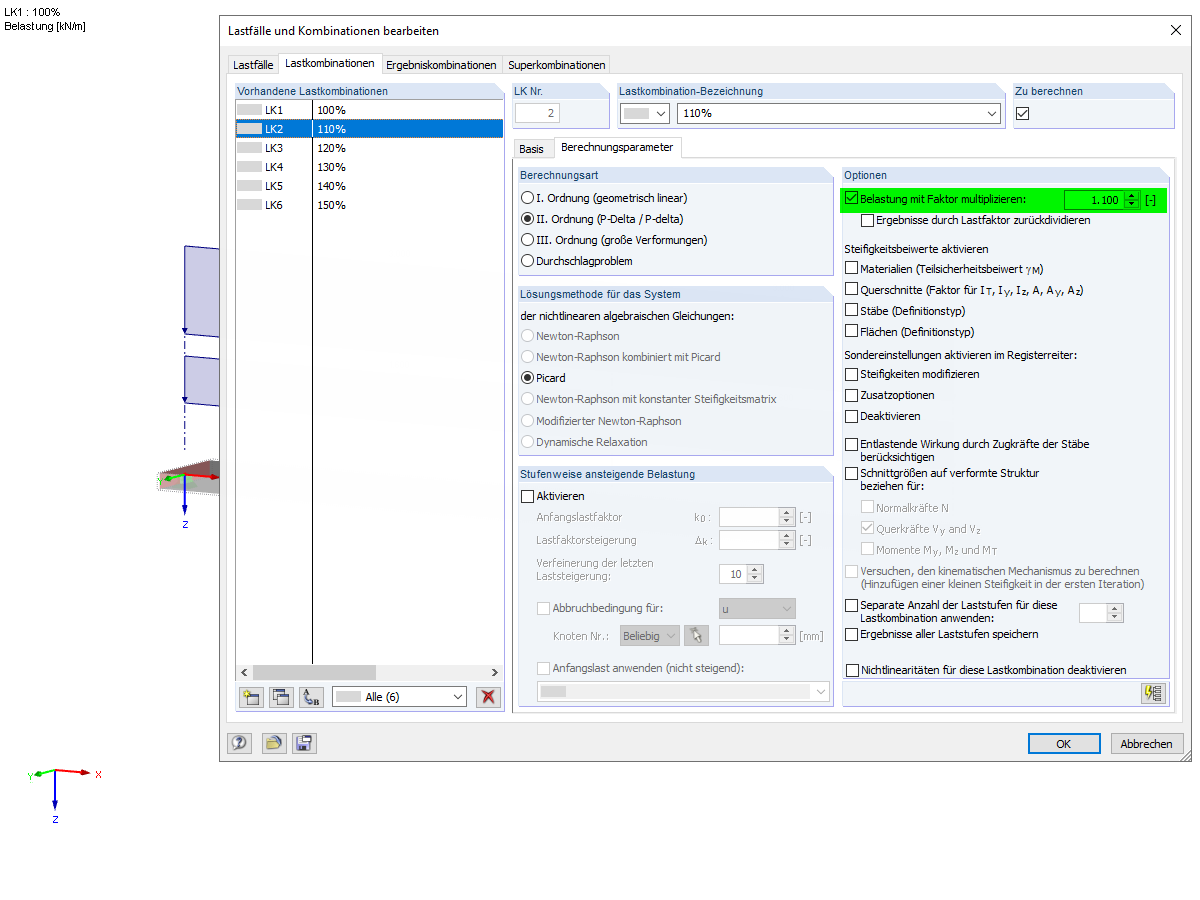Select LK5 140% in combination list
1200x900 pixels.
[369, 186]
